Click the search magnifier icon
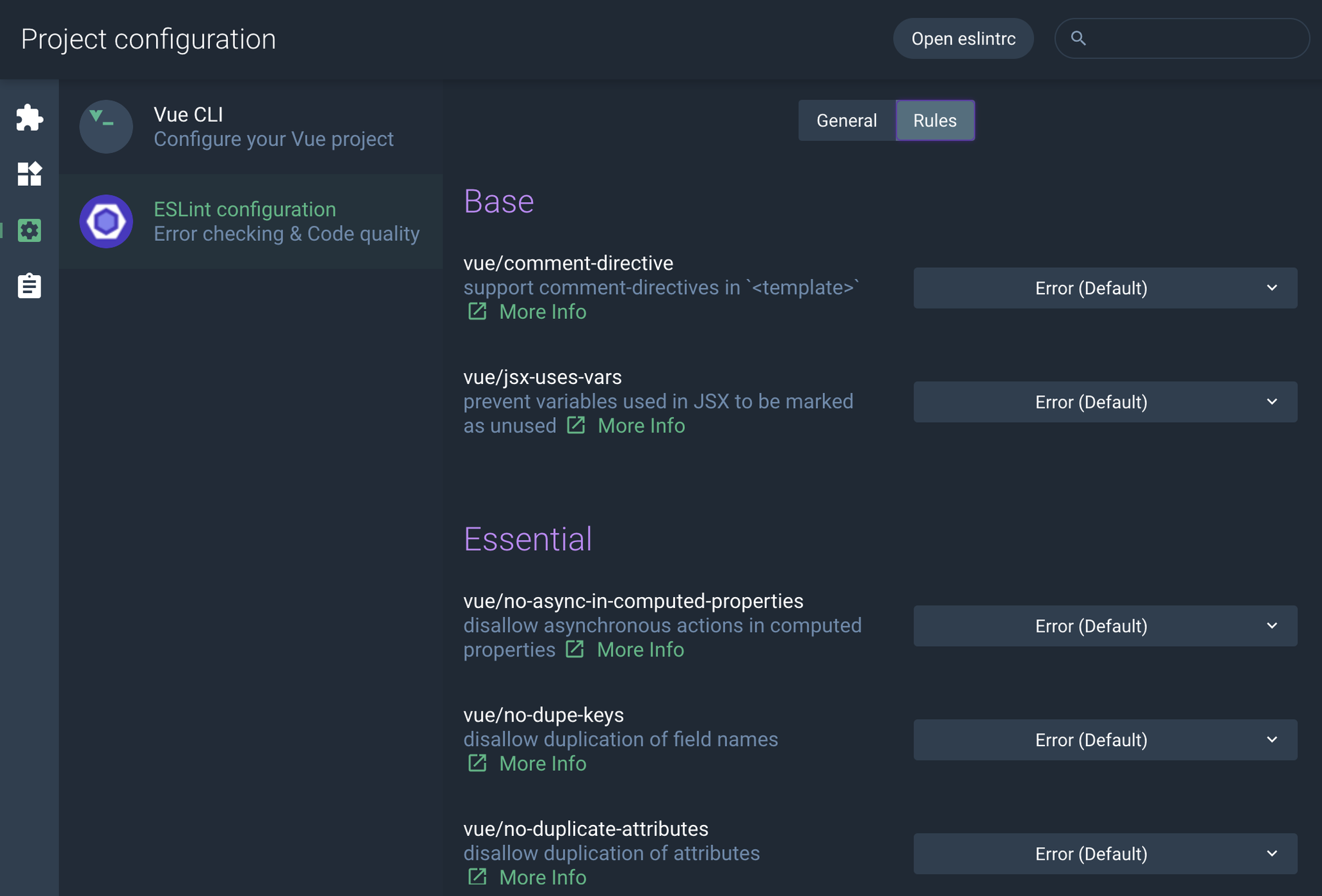The width and height of the screenshot is (1322, 896). coord(1078,38)
